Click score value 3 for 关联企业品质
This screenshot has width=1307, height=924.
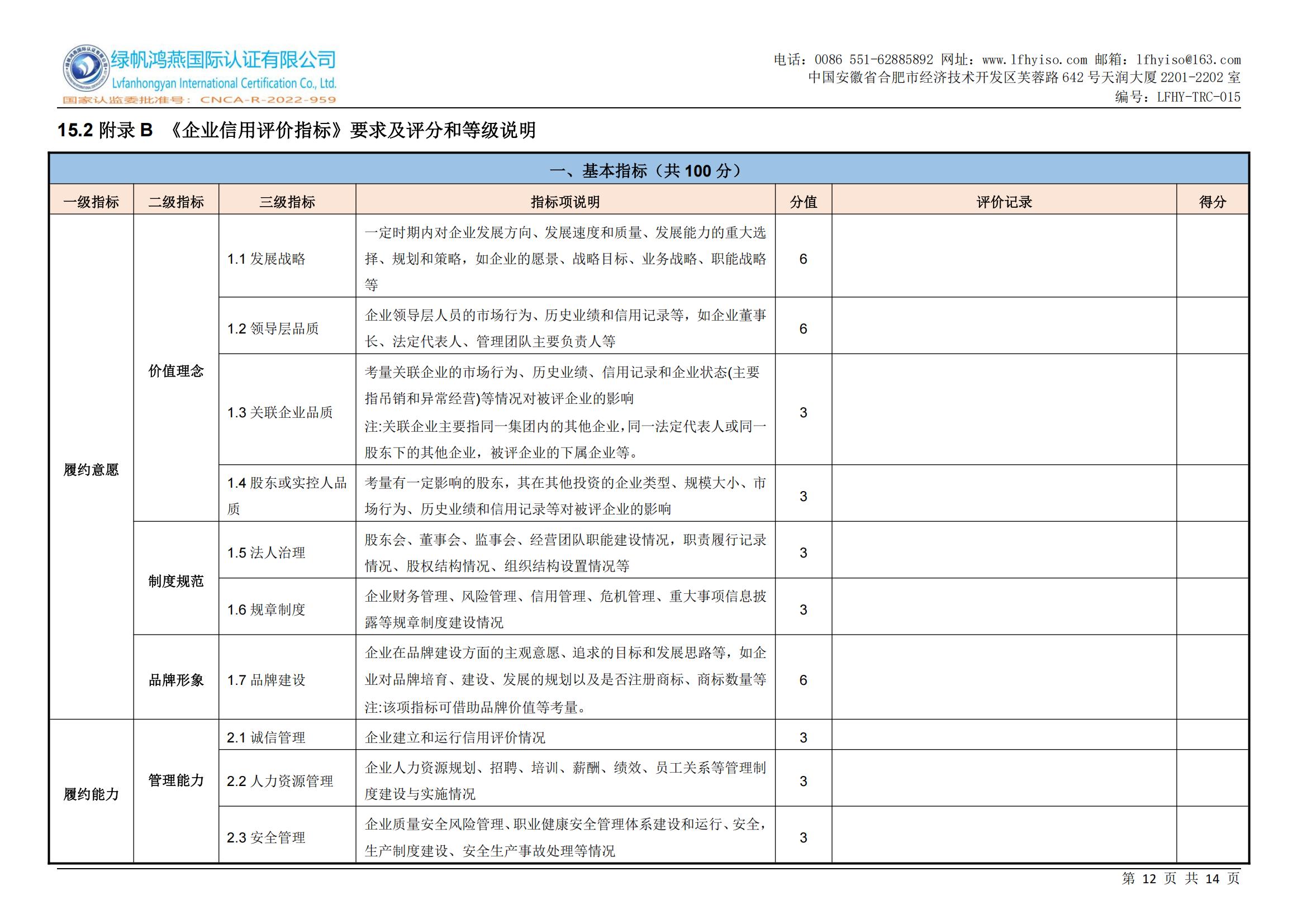pos(803,412)
